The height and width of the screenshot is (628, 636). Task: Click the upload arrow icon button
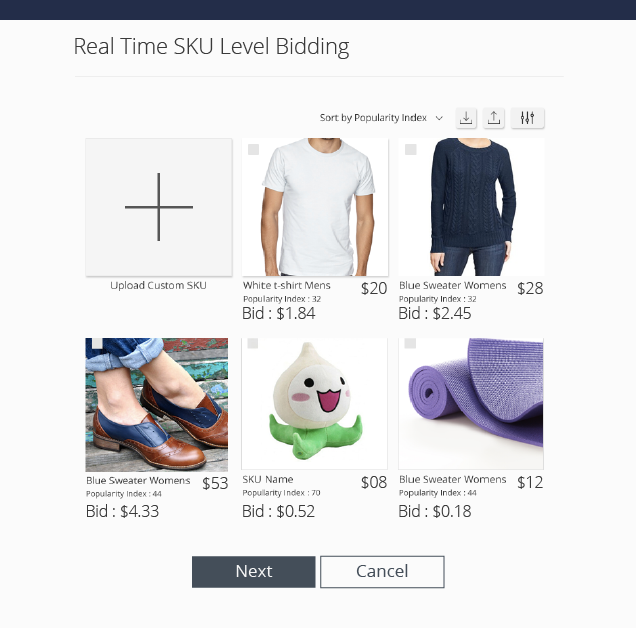(x=494, y=118)
